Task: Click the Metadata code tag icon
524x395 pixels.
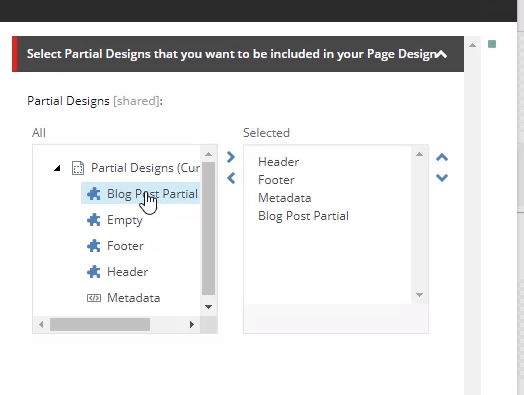Action: 94,298
